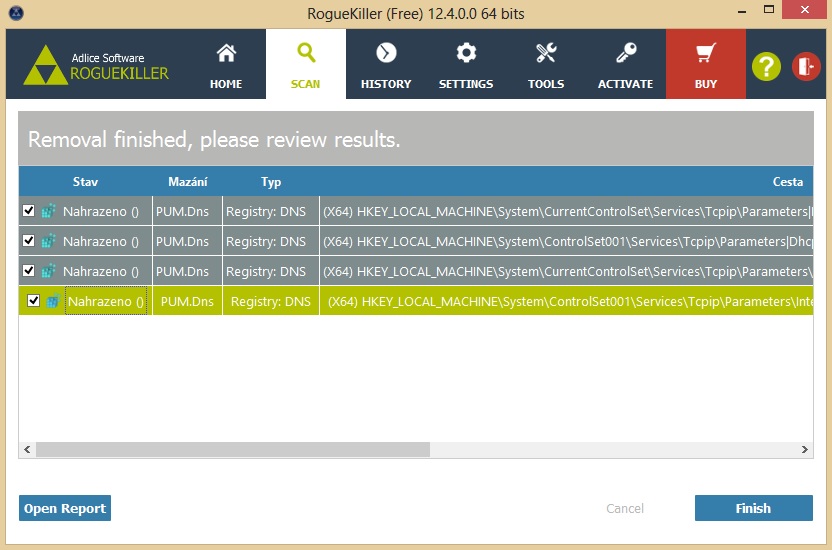Click the Adlice RogueKiller logo

click(x=96, y=65)
